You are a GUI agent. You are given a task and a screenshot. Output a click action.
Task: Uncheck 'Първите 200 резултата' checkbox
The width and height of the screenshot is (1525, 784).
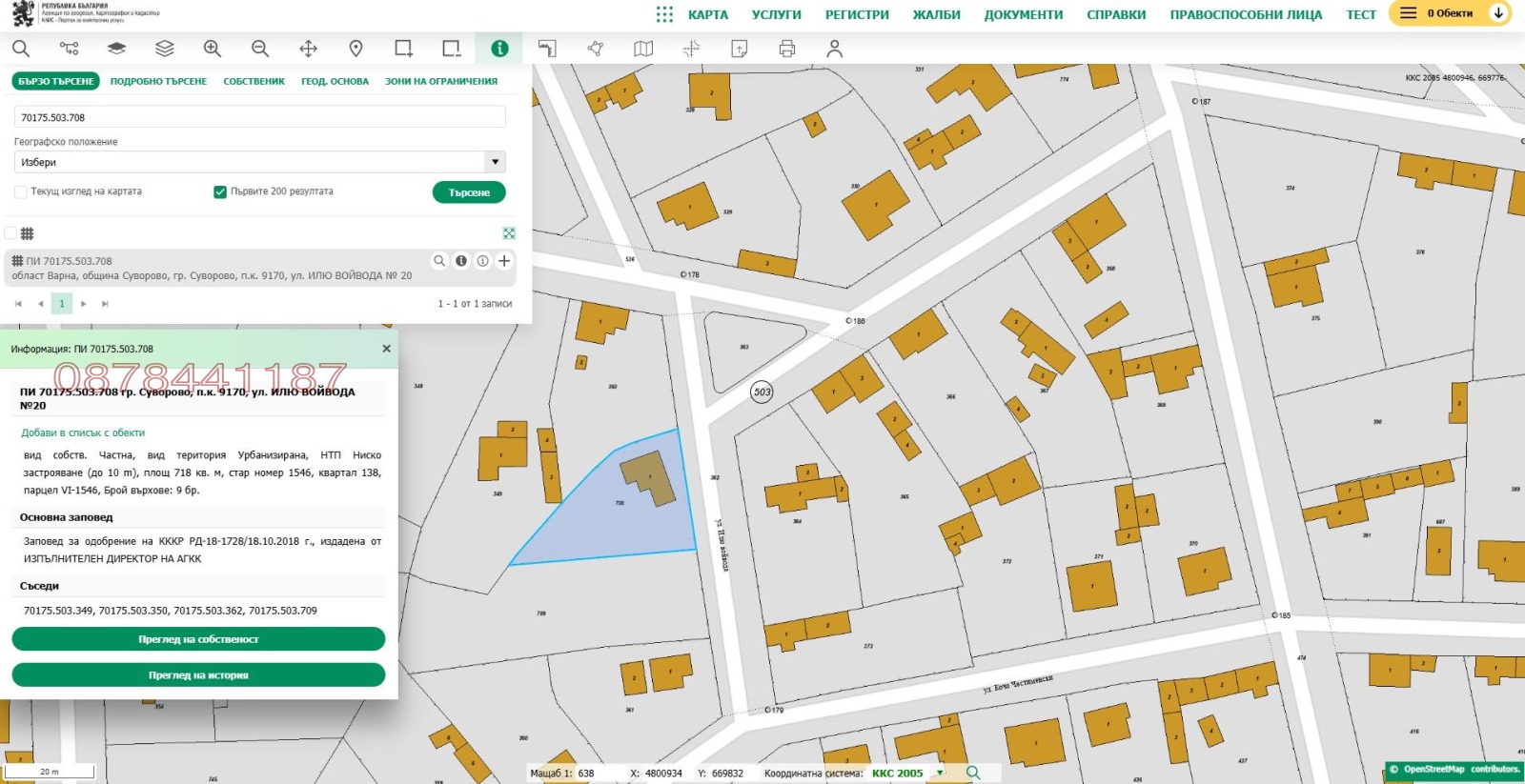tap(220, 192)
